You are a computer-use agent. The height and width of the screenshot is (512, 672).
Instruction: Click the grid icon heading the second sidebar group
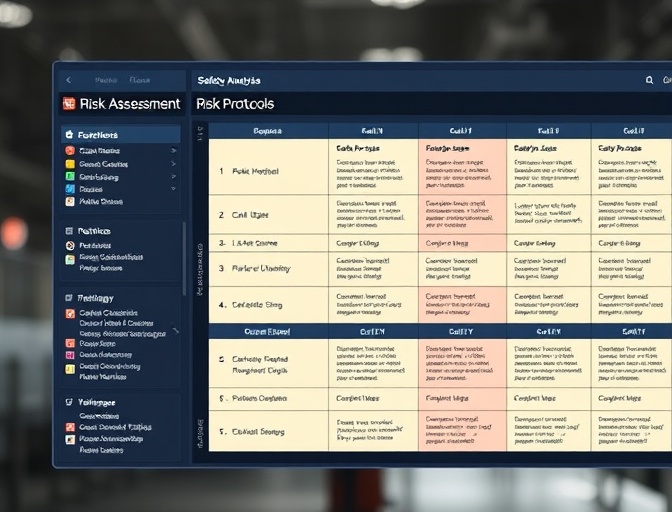pos(69,231)
